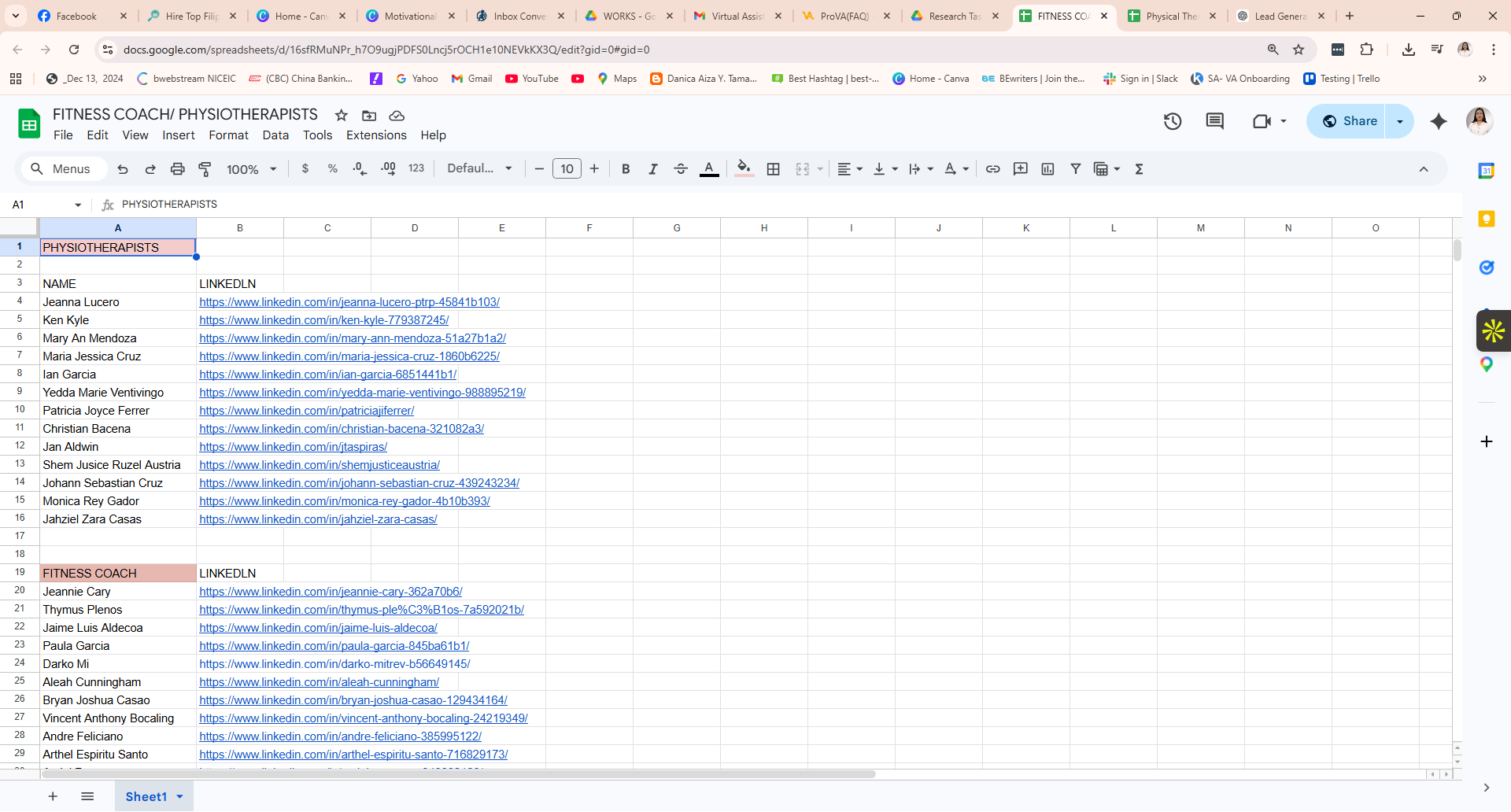Click the fill color bucket icon
This screenshot has width=1511, height=812.
tap(744, 168)
